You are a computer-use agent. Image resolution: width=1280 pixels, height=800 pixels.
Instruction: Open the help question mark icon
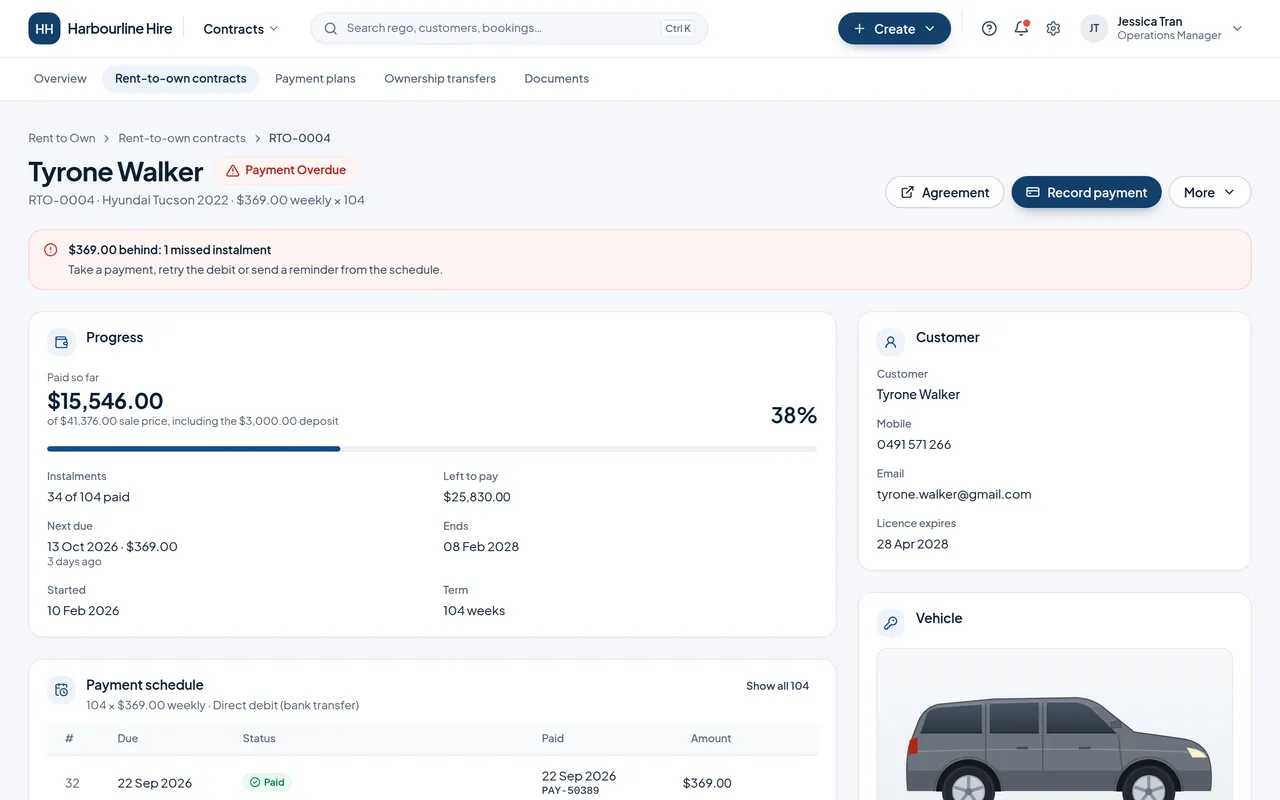989,29
